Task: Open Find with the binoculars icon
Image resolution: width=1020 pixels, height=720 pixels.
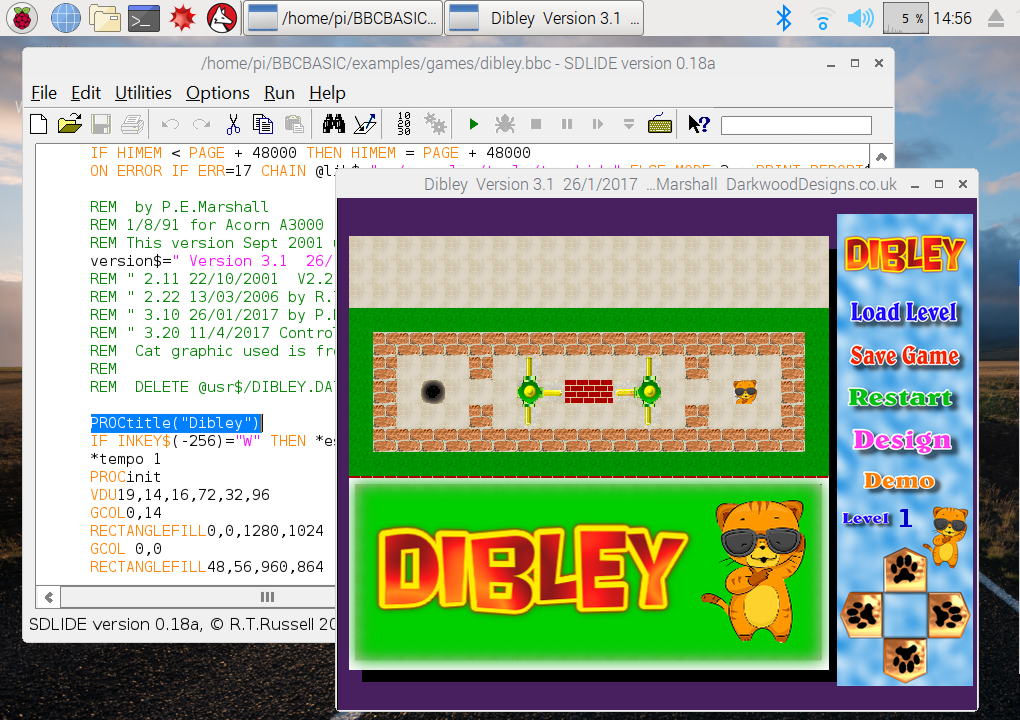Action: click(x=333, y=124)
